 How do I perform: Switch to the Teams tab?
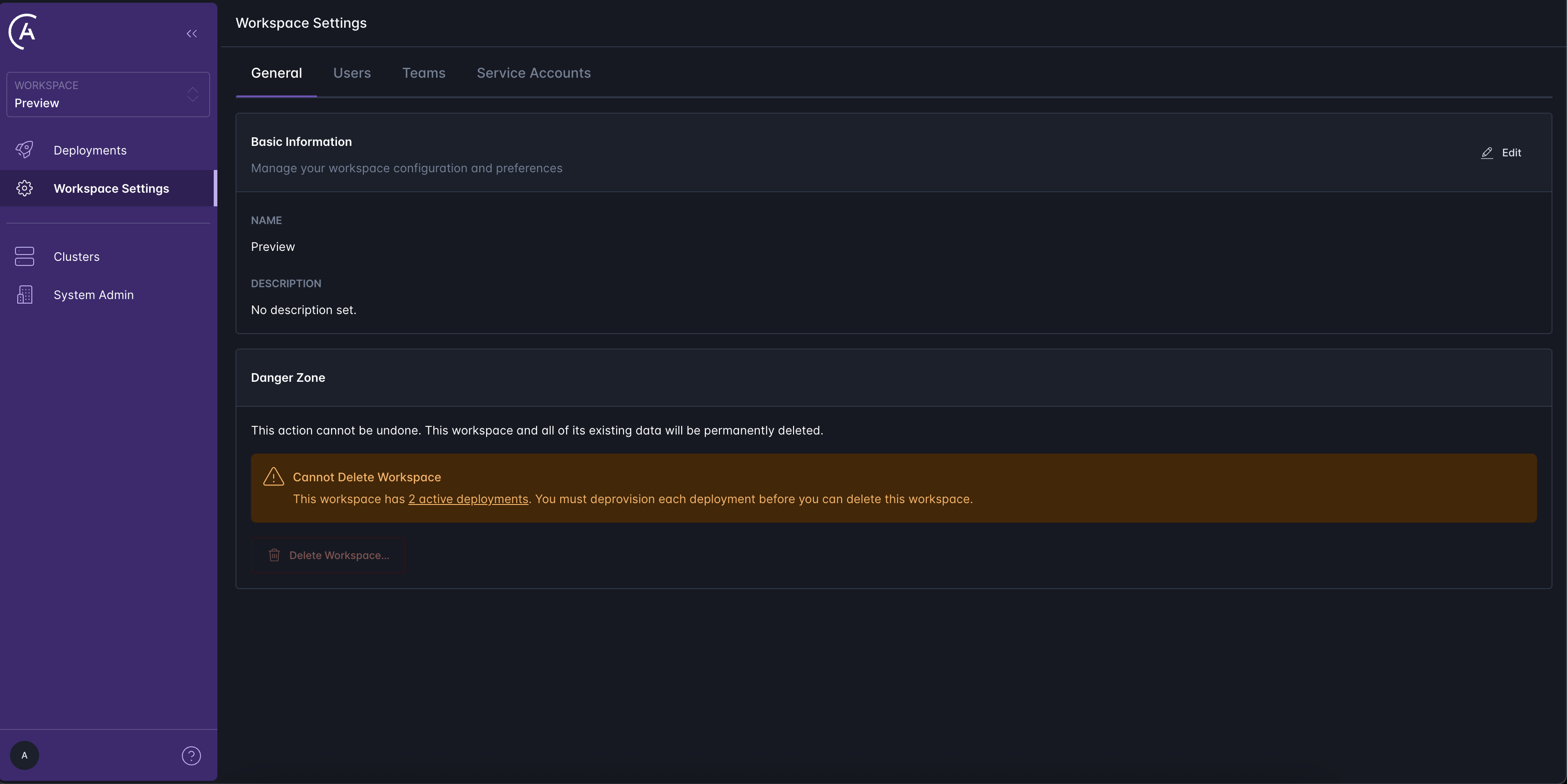point(423,73)
